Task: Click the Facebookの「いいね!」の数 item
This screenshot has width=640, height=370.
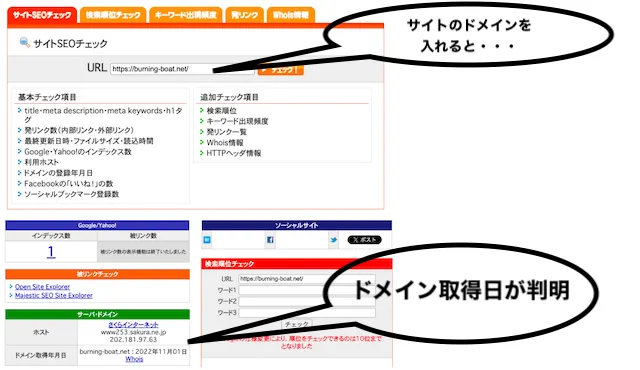Action: (69, 184)
